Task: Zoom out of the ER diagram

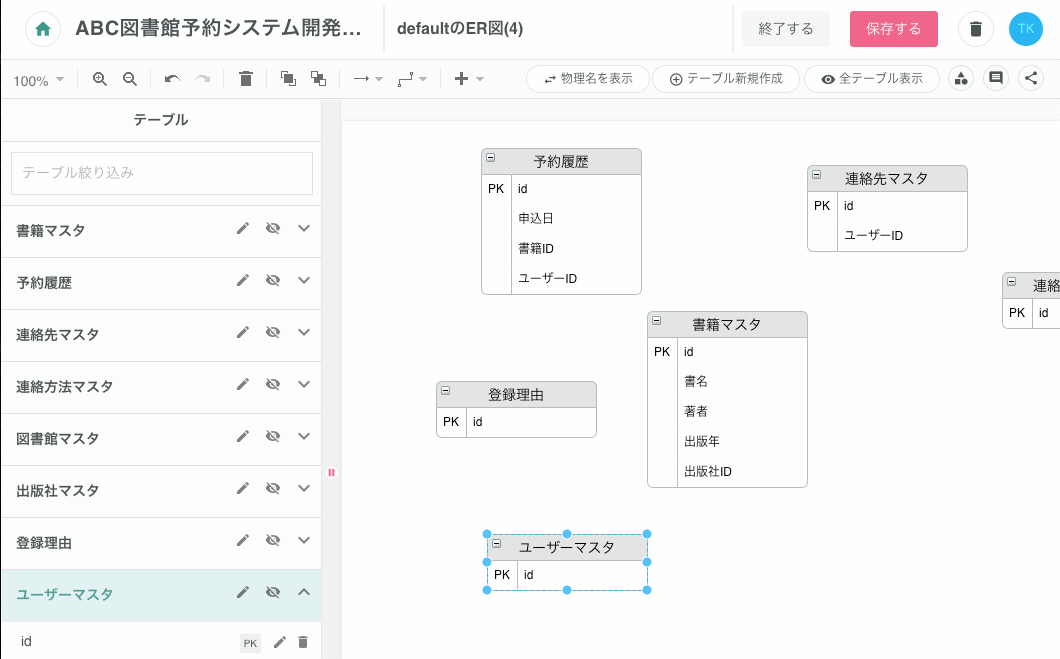Action: click(x=130, y=79)
